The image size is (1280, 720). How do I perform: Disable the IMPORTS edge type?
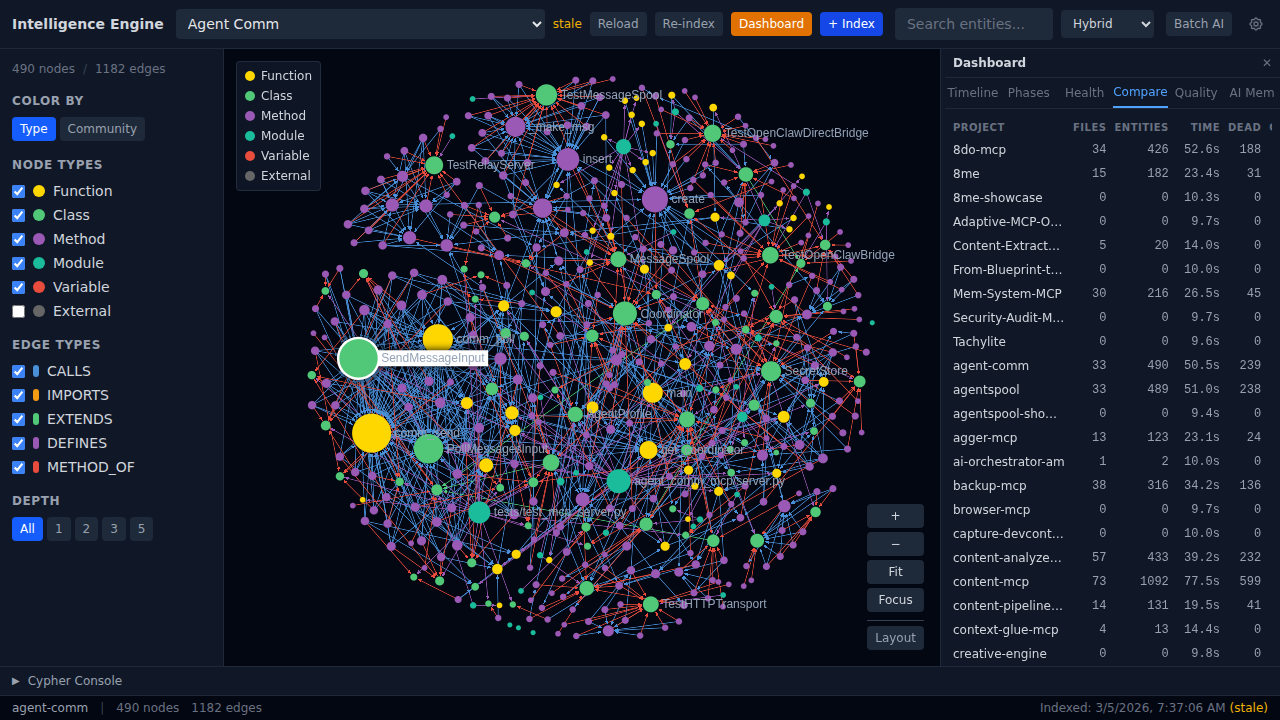pyautogui.click(x=18, y=395)
